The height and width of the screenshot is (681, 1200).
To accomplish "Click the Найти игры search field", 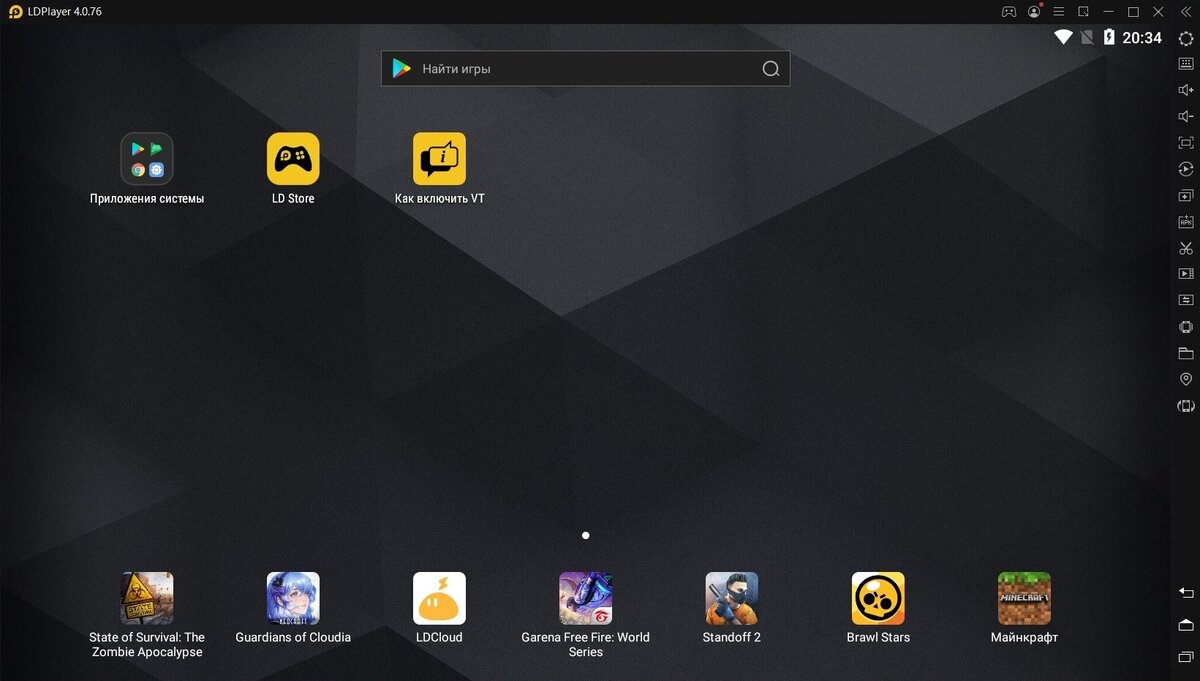I will coord(585,68).
